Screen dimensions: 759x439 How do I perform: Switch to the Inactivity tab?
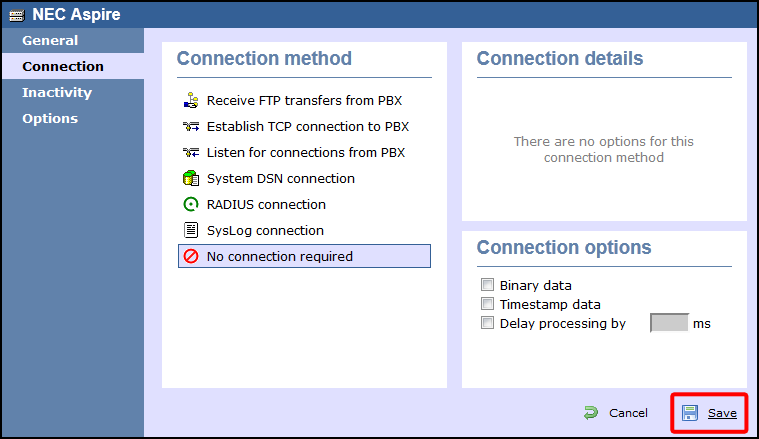(x=57, y=93)
